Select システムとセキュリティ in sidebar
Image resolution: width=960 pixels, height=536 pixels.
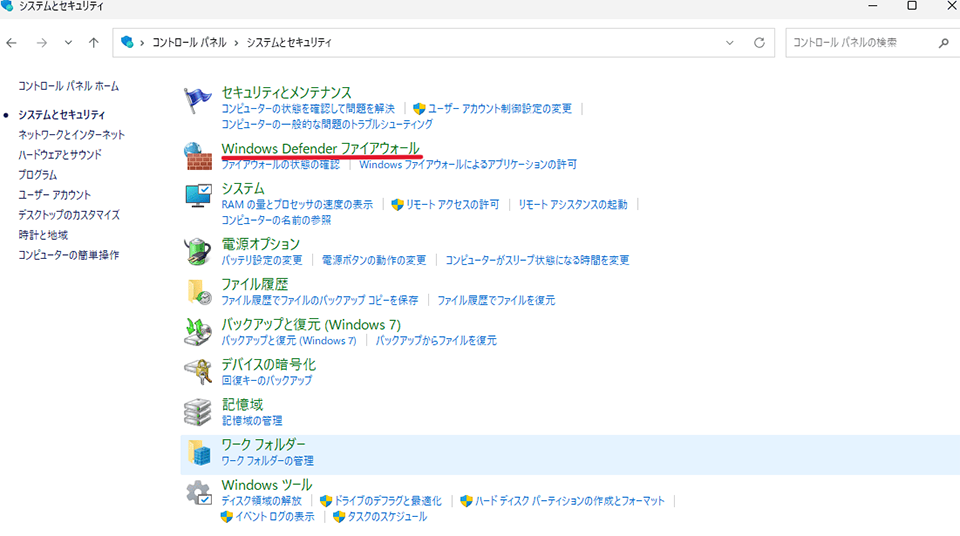click(62, 115)
